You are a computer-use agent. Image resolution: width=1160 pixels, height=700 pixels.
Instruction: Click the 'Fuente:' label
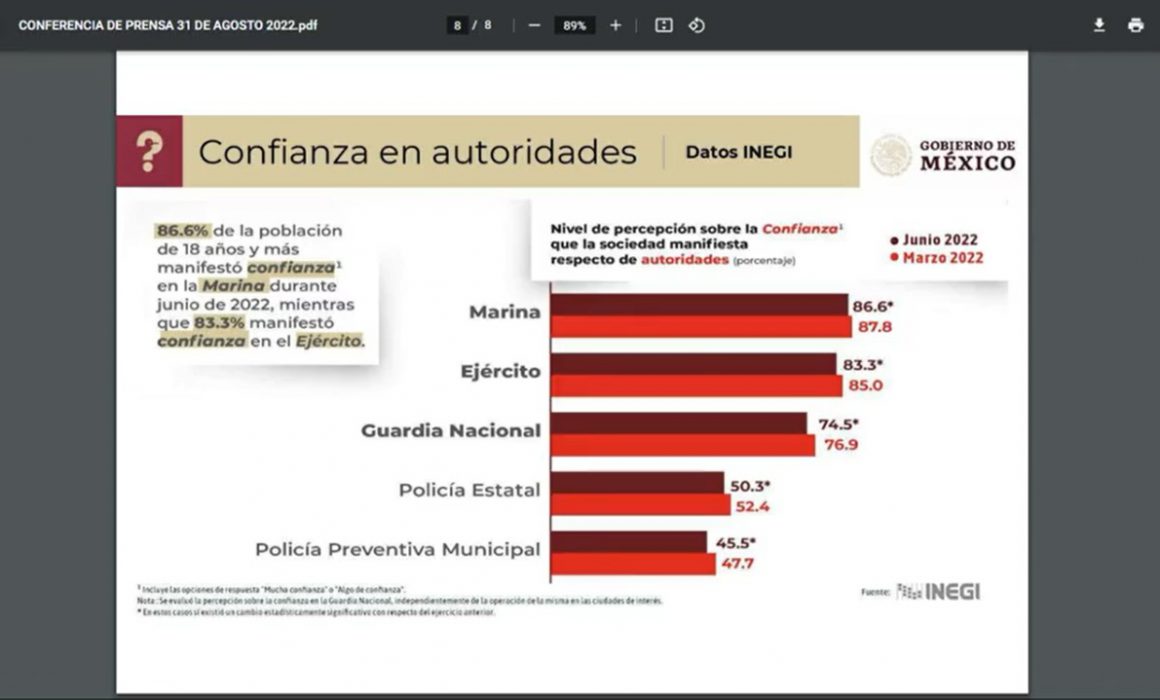click(x=876, y=592)
